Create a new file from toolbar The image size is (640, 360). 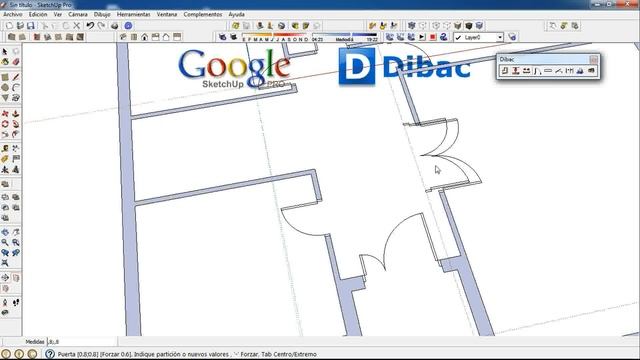pyautogui.click(x=9, y=26)
